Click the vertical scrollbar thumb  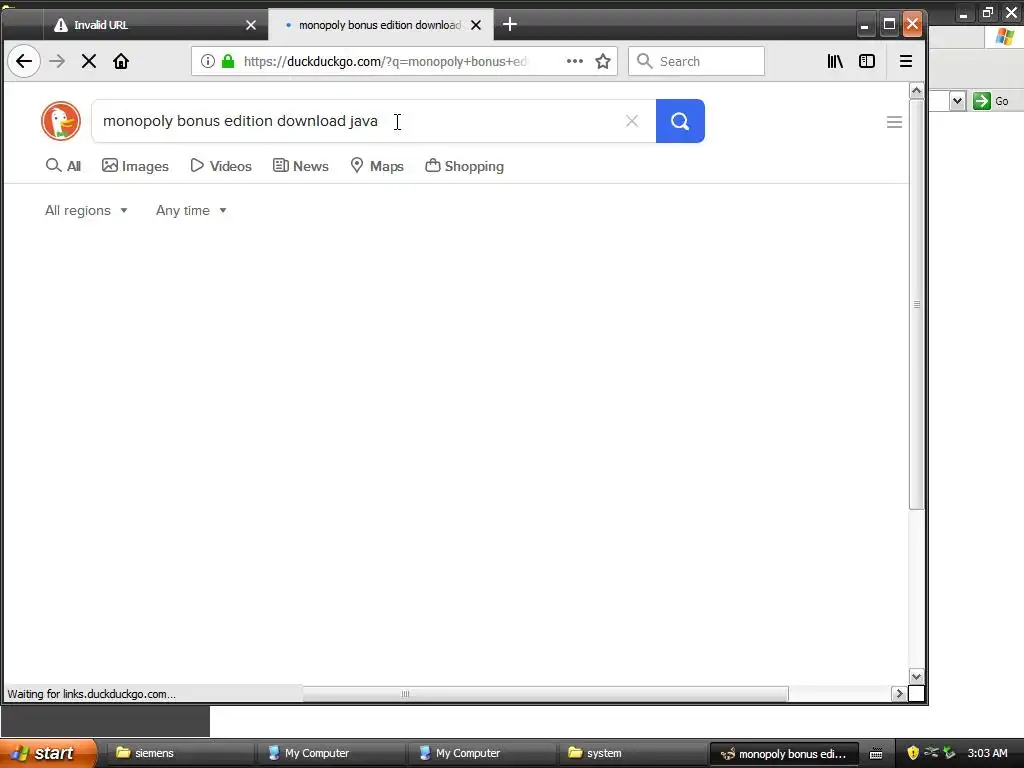coord(916,304)
